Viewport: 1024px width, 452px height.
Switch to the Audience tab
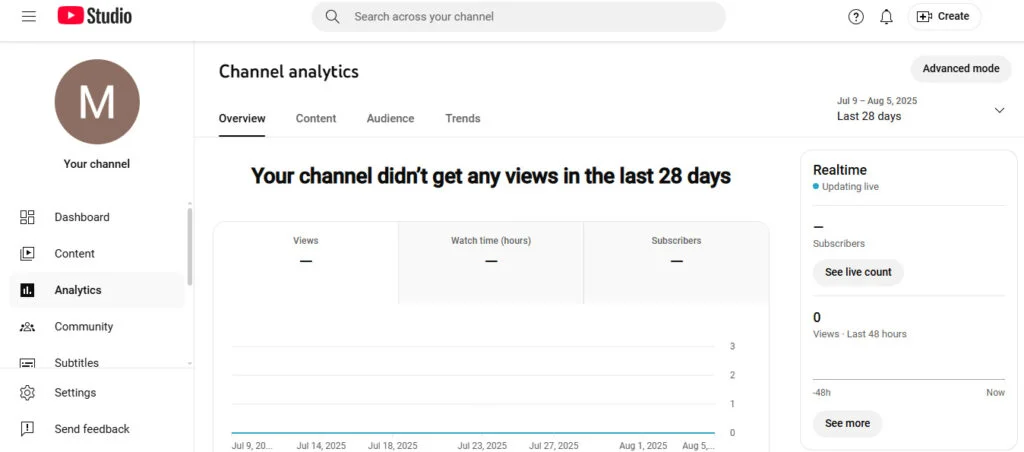pos(391,118)
